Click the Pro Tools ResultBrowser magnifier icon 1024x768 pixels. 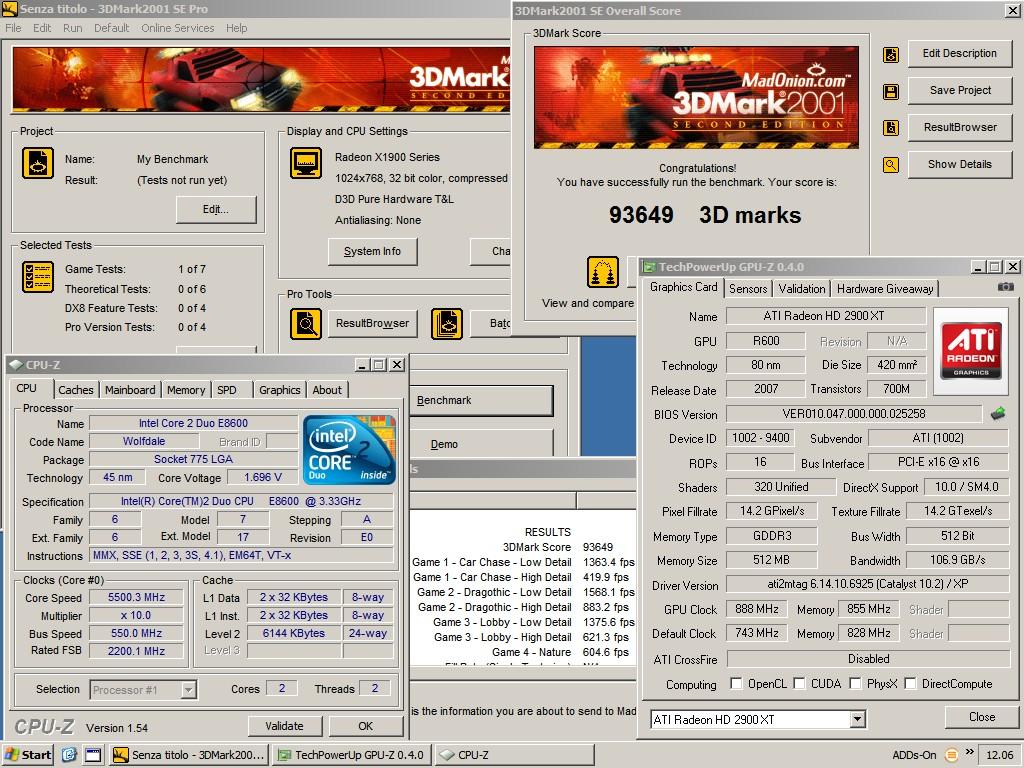(x=306, y=324)
